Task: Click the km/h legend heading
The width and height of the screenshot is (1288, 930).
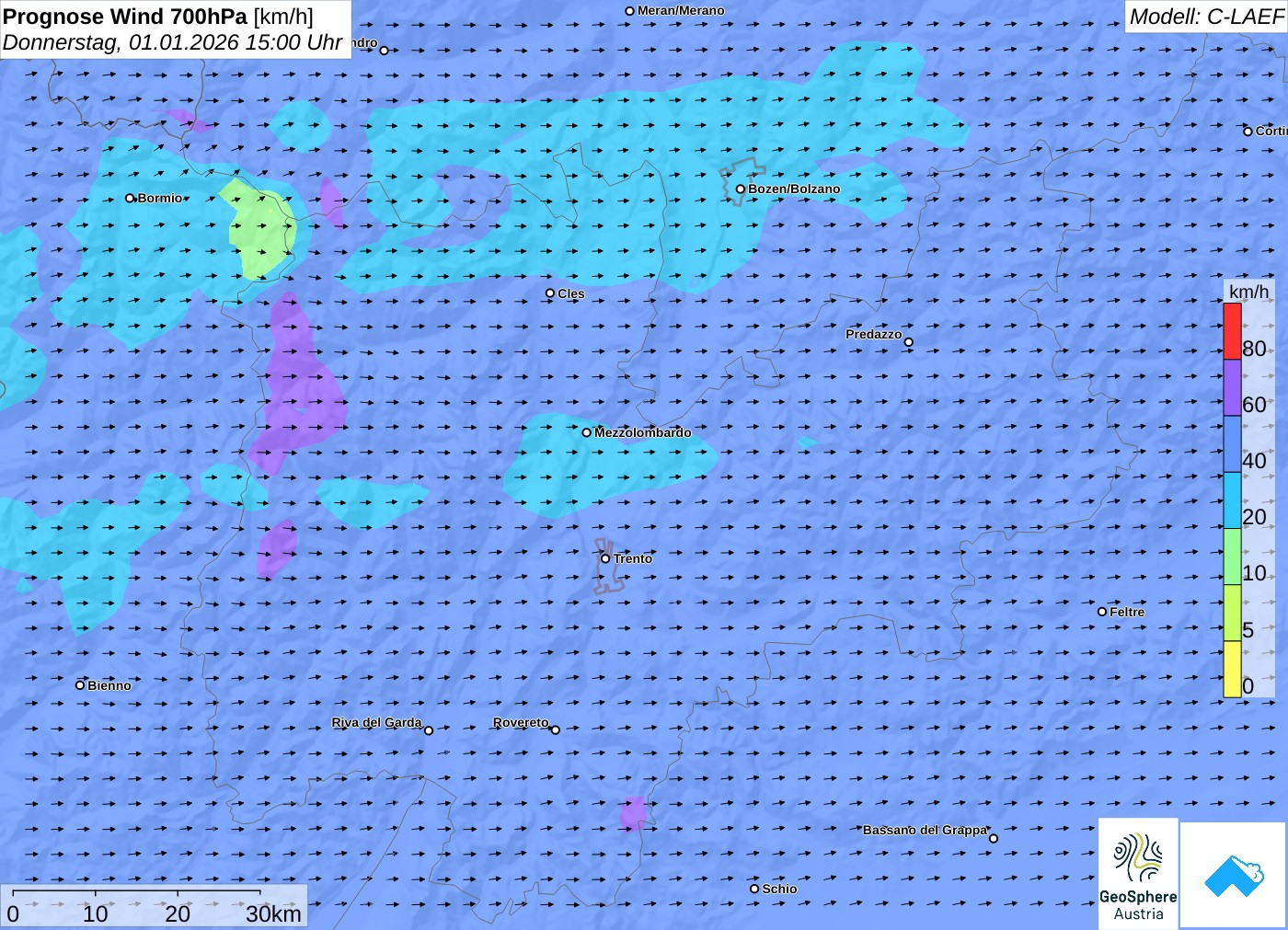Action: click(1248, 292)
